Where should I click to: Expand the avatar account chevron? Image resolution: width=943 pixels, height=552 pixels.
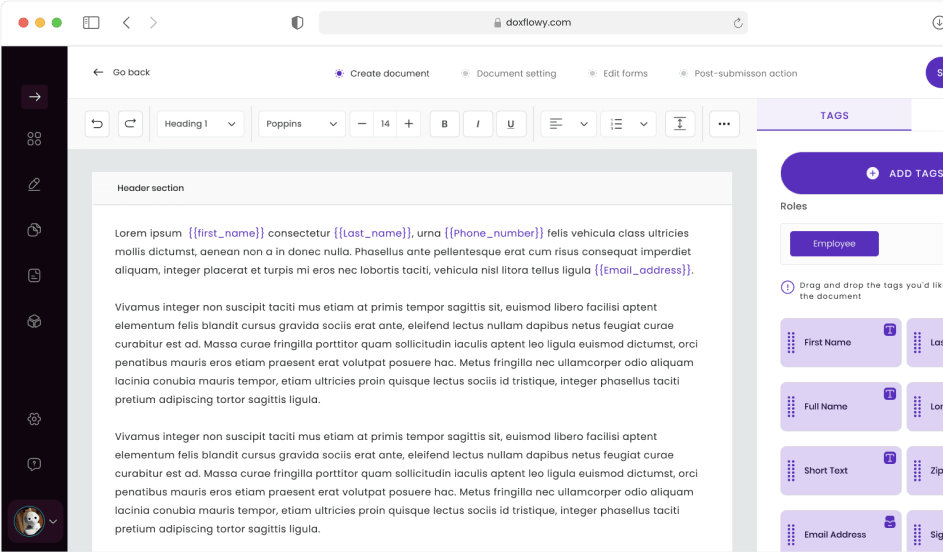pyautogui.click(x=53, y=521)
